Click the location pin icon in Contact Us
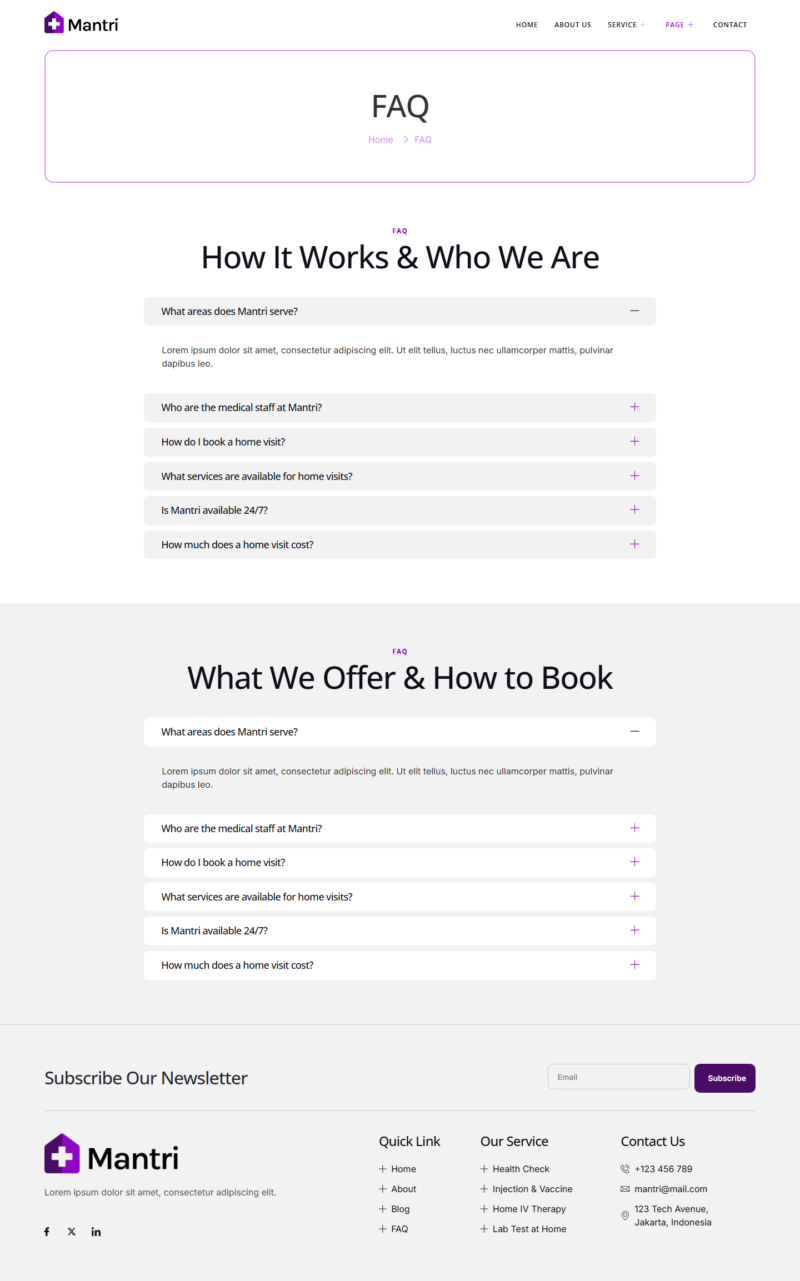 tap(625, 1216)
